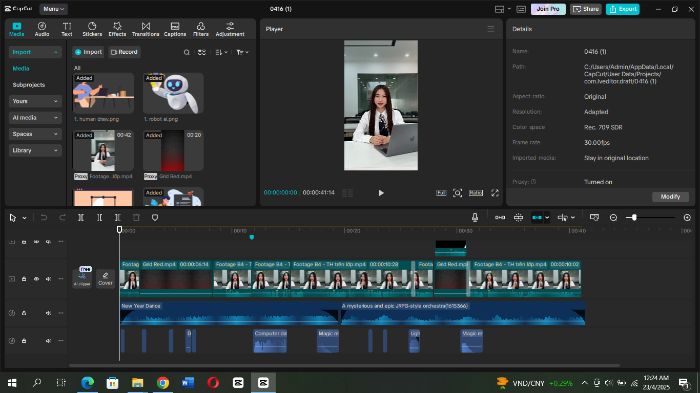Delete left of playhead tool
The height and width of the screenshot is (393, 700).
coord(100,217)
